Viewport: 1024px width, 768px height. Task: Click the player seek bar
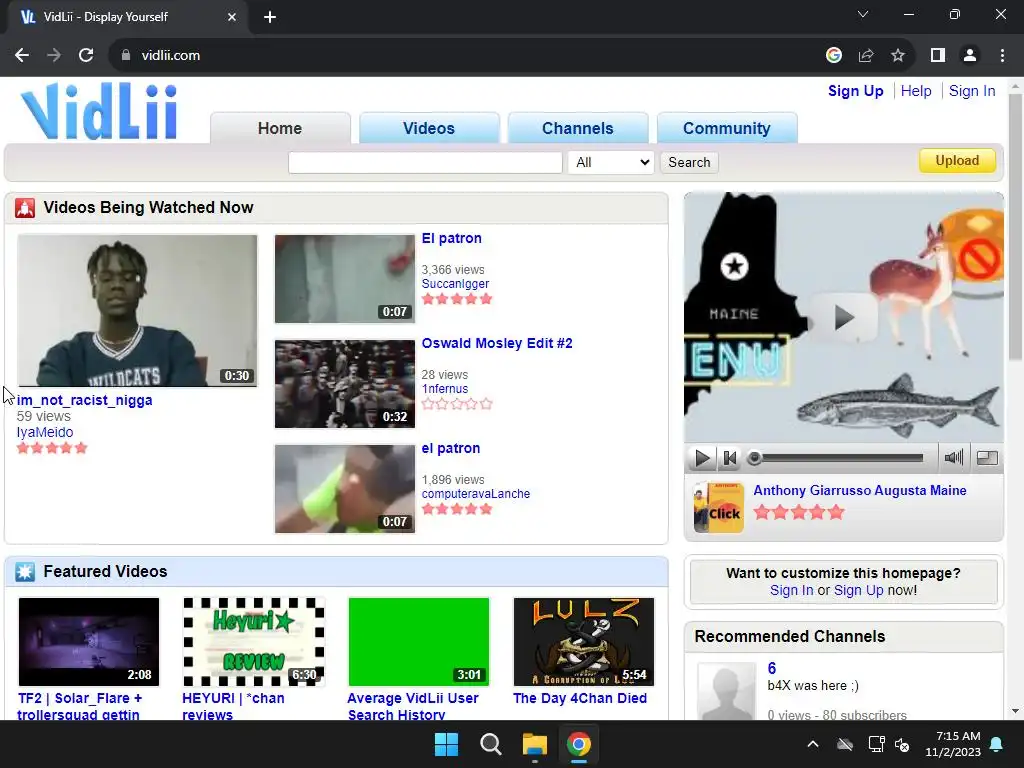[839, 458]
